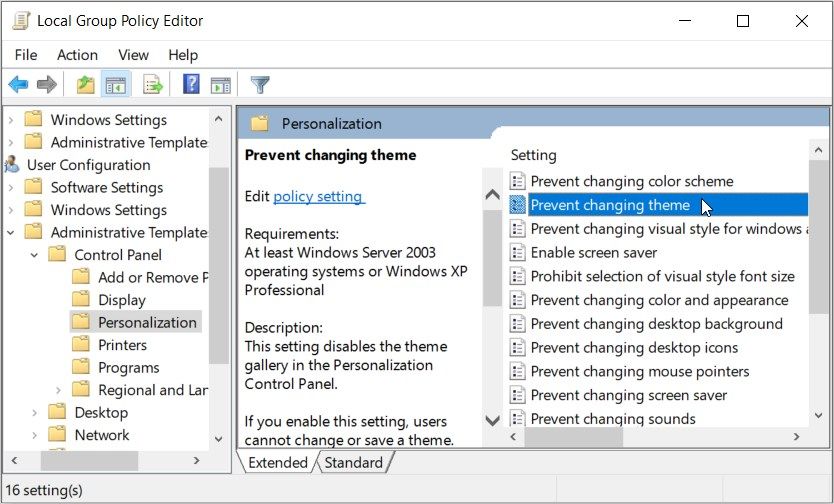Viewport: 834px width, 504px height.
Task: Switch to the Standard tab
Action: (353, 463)
